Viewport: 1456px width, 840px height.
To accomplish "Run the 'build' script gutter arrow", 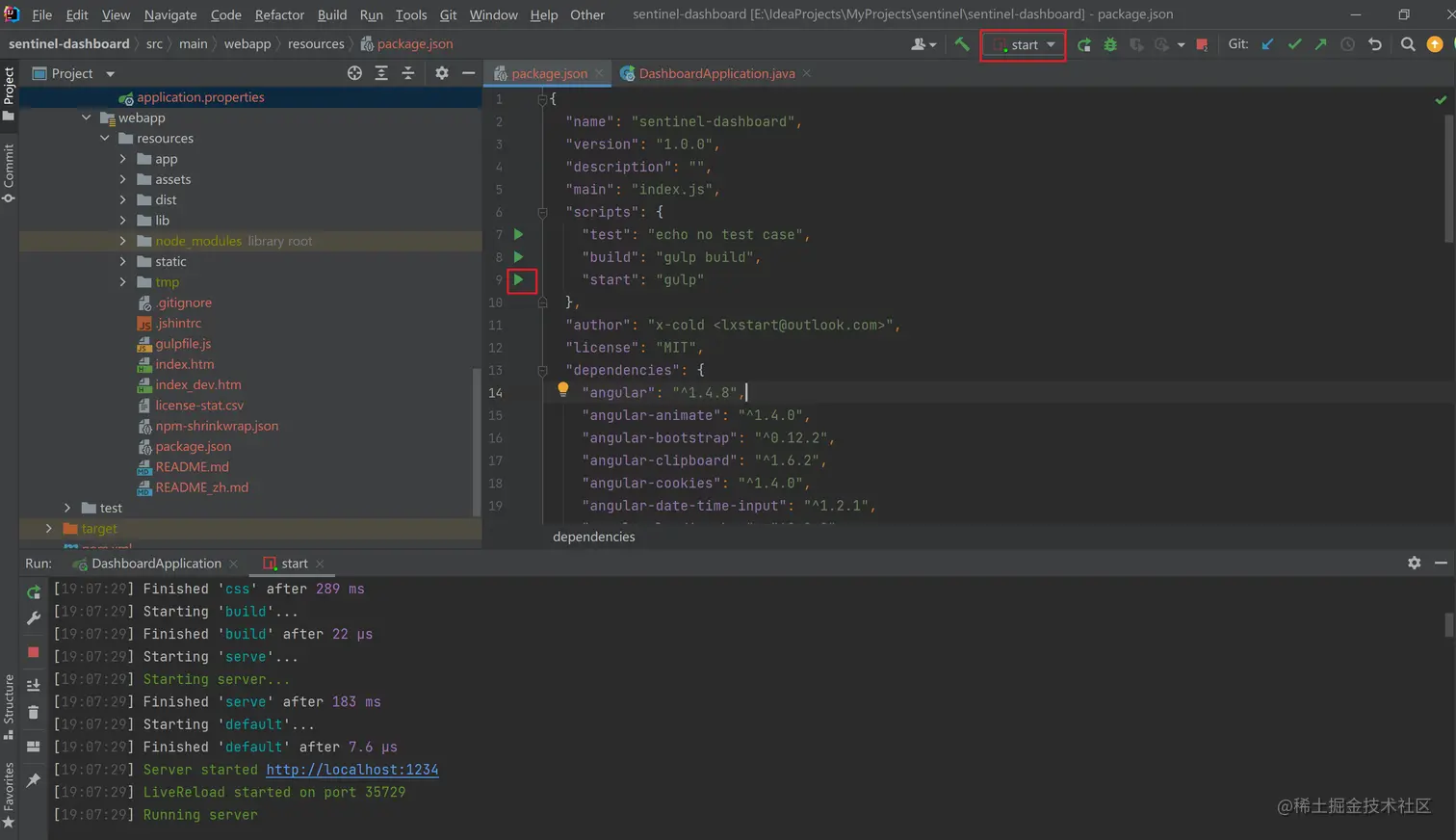I will [519, 257].
